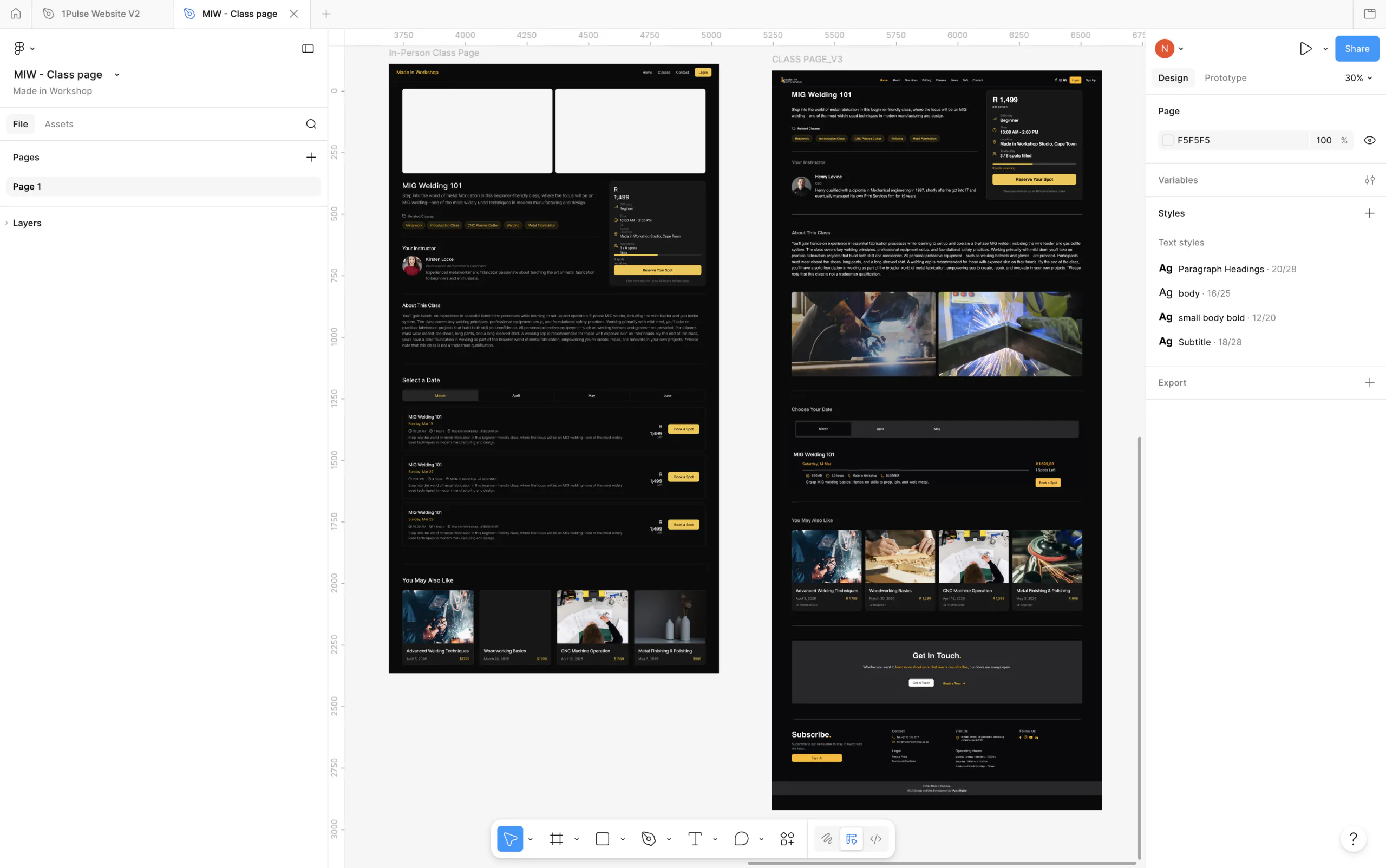
Task: Select the Paragraph Headings text style
Action: click(1227, 269)
